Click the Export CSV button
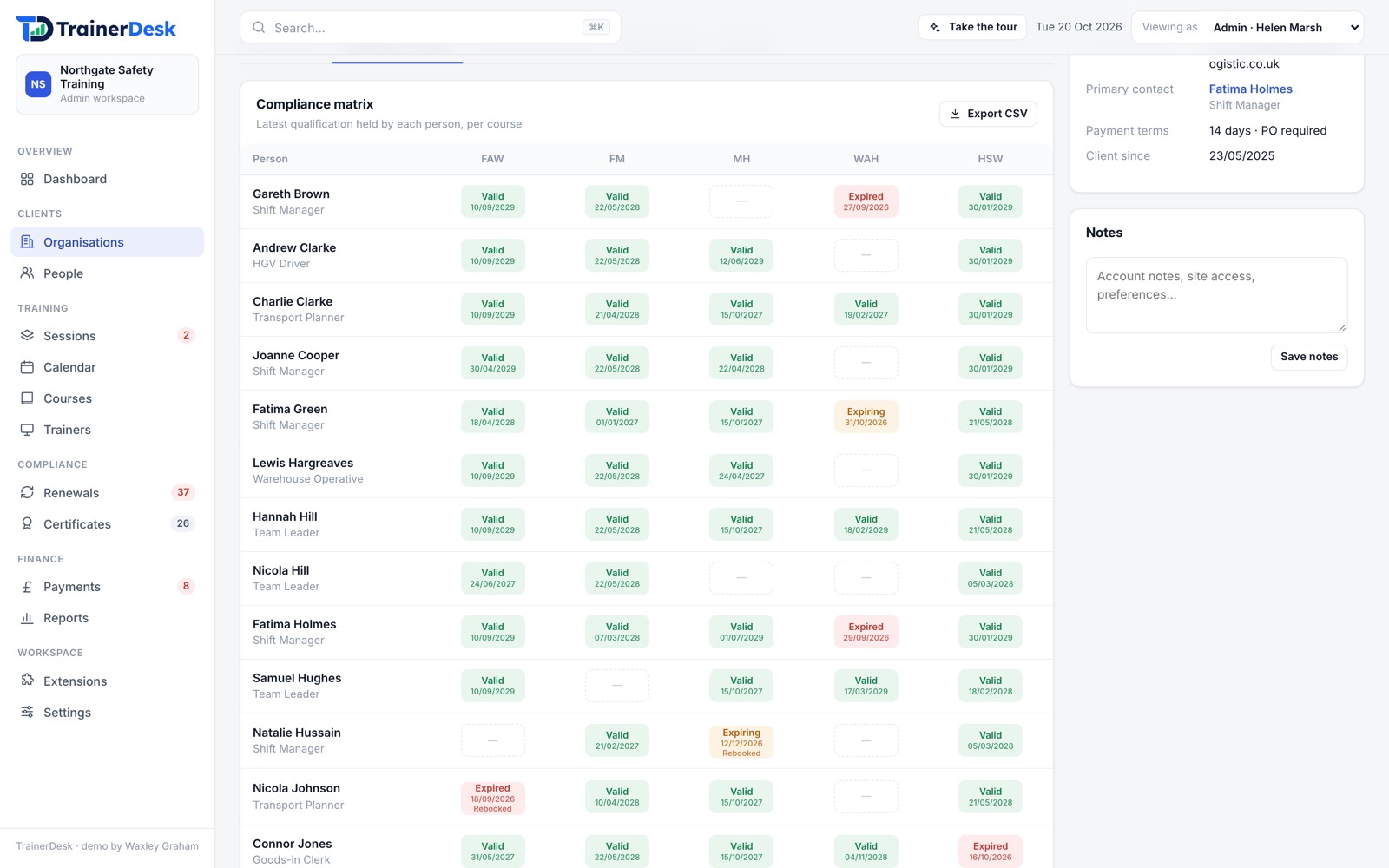The image size is (1389, 868). [x=988, y=114]
